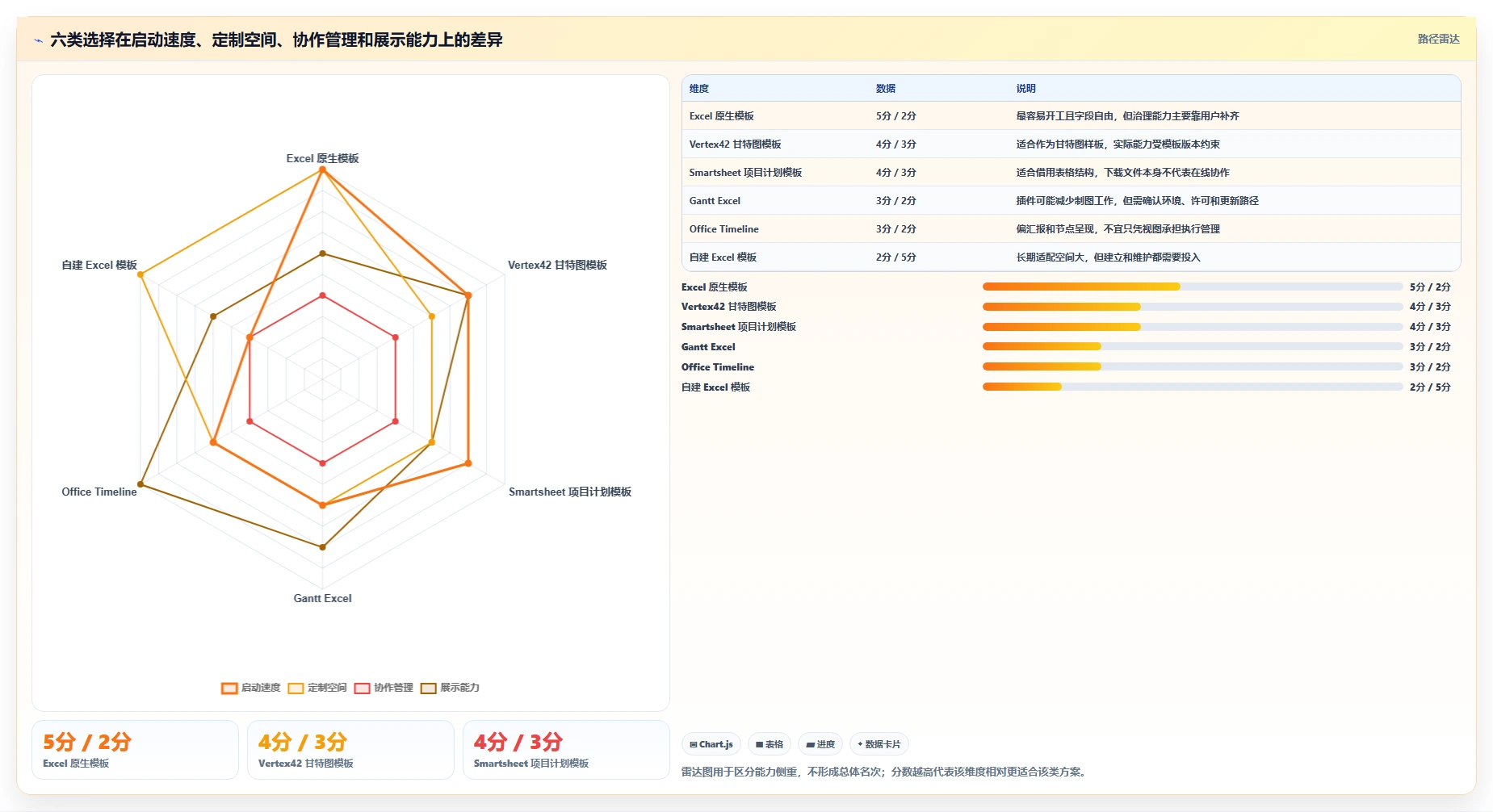Click the Gantt Excel radar axis label

(322, 598)
